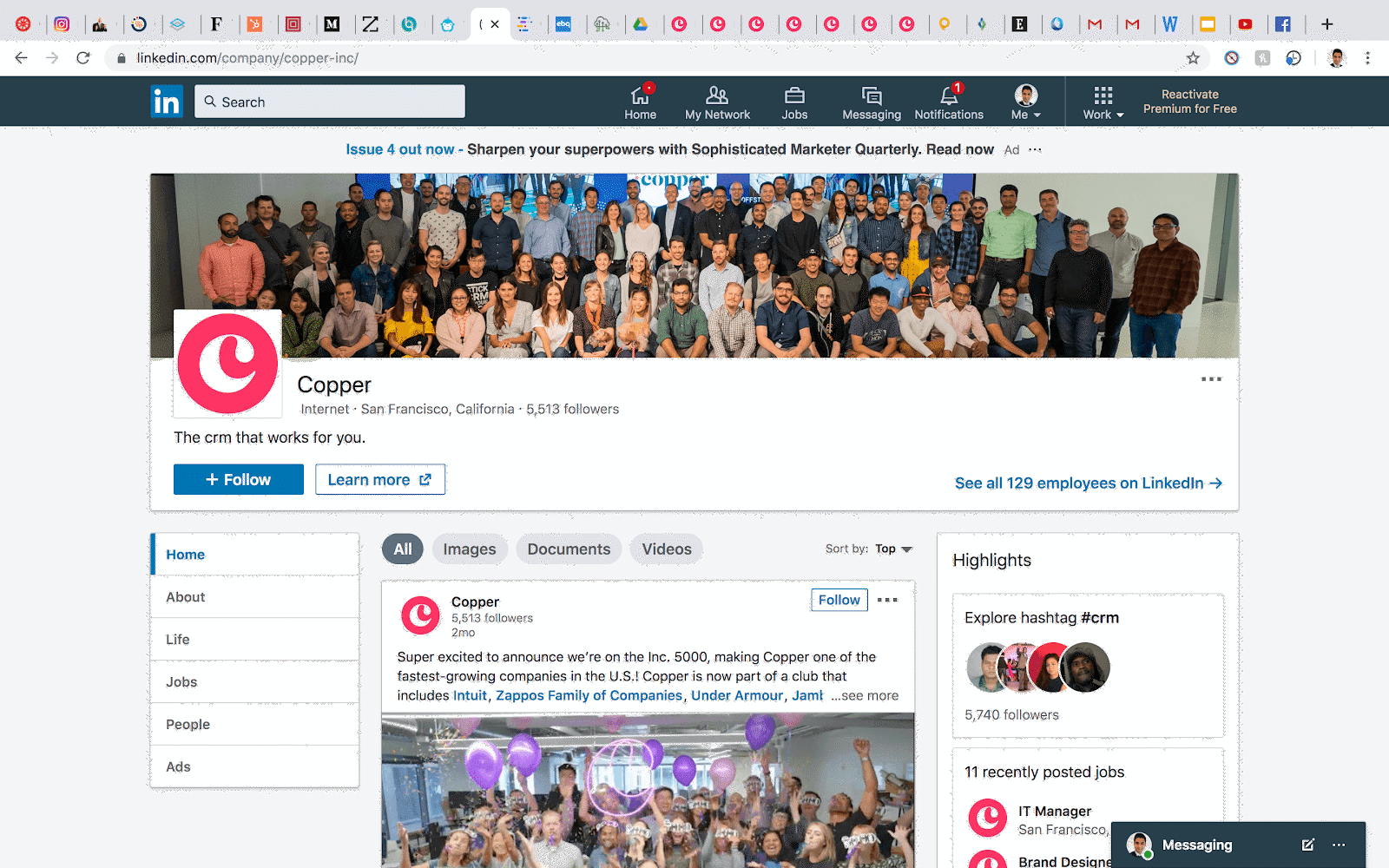
Task: See all 129 employees on LinkedIn
Action: (x=1089, y=483)
